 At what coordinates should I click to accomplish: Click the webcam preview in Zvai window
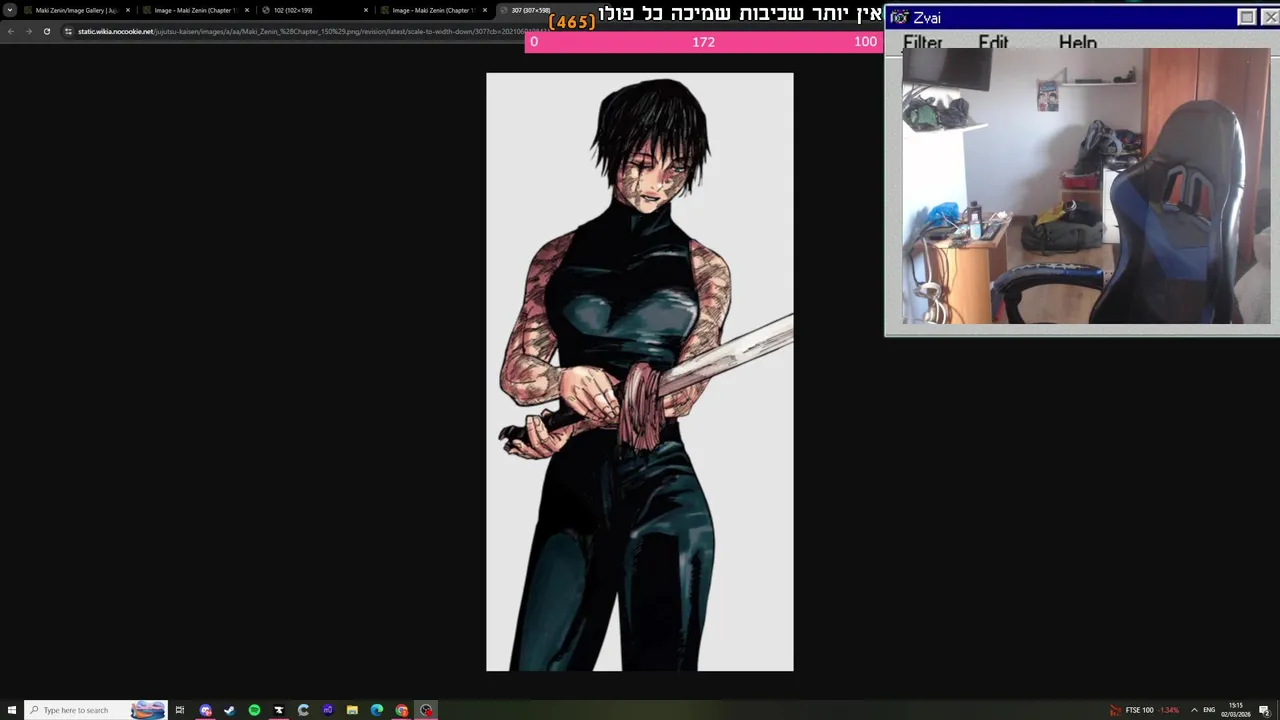tap(1086, 186)
